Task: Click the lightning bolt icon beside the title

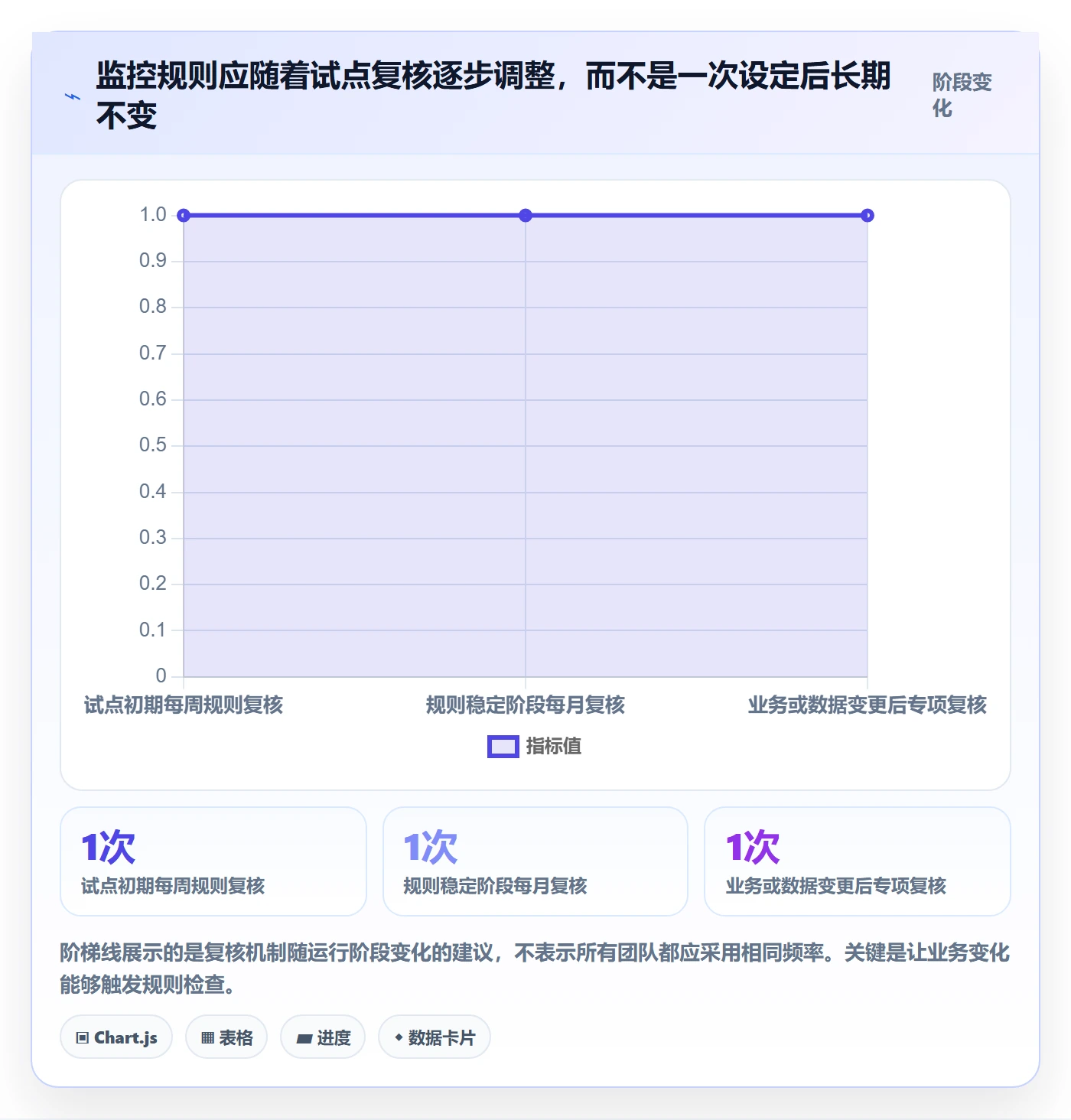Action: (x=73, y=96)
